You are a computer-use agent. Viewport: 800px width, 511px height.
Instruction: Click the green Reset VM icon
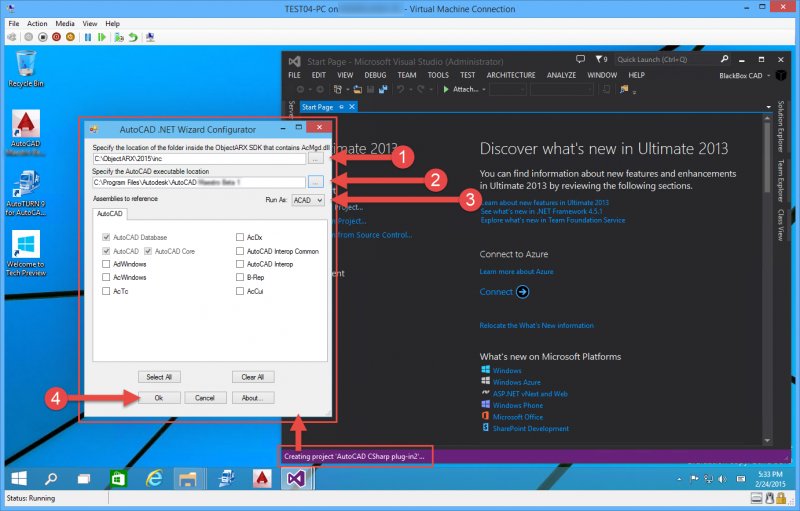[x=102, y=37]
